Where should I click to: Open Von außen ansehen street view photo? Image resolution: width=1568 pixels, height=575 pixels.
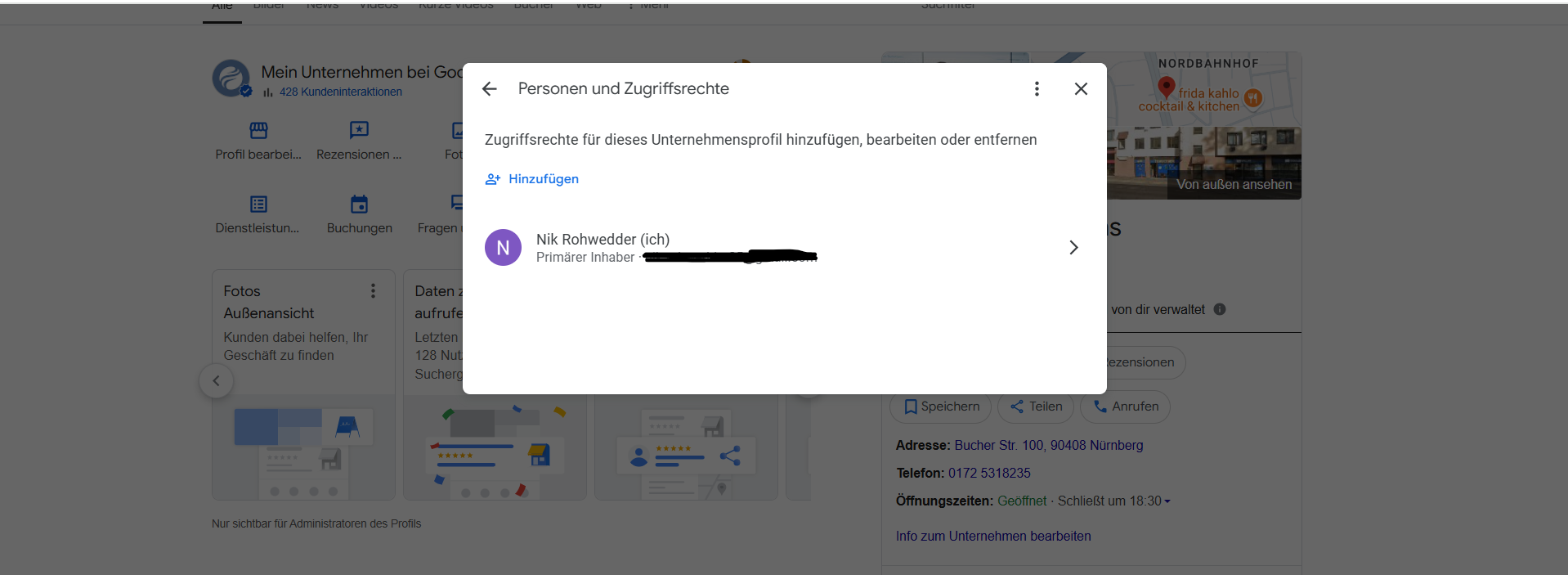point(1204,164)
